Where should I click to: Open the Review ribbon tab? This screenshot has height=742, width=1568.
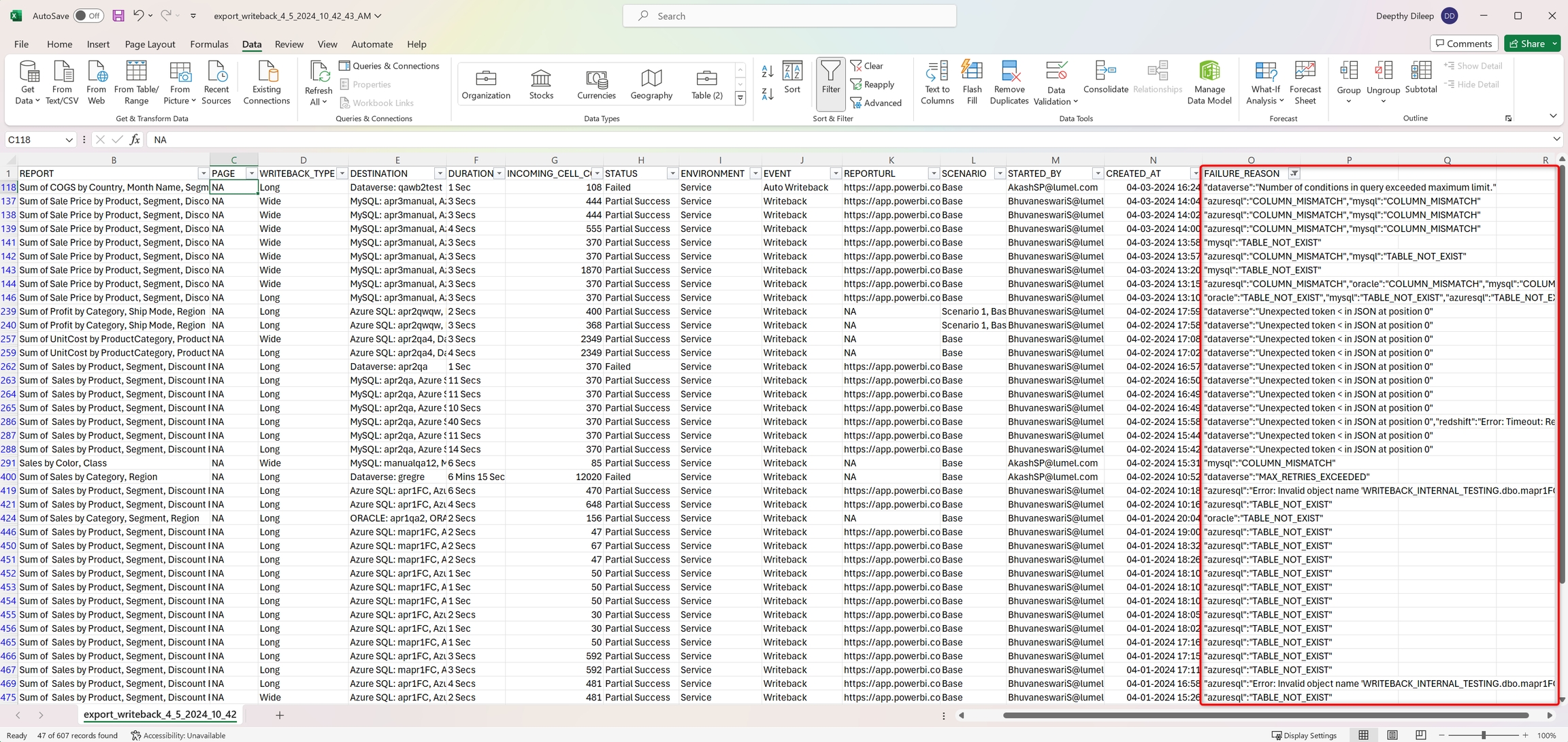(x=289, y=44)
